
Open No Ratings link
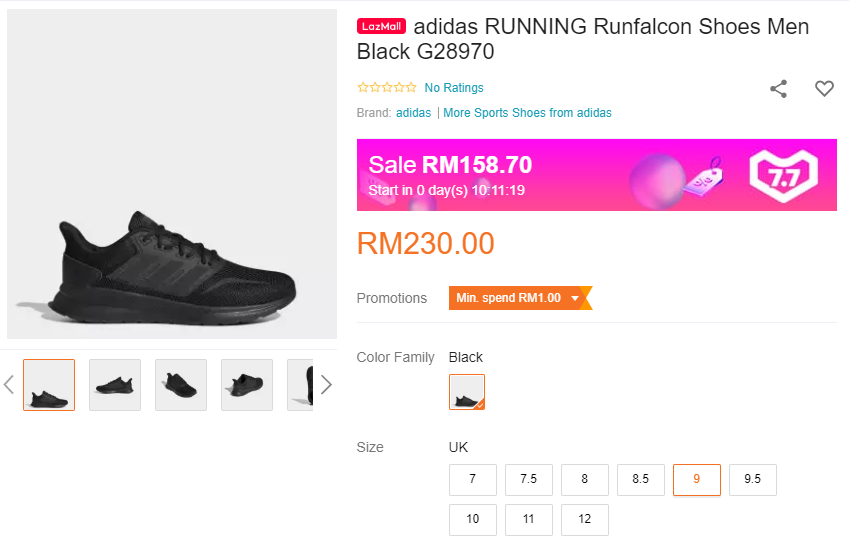pyautogui.click(x=454, y=88)
